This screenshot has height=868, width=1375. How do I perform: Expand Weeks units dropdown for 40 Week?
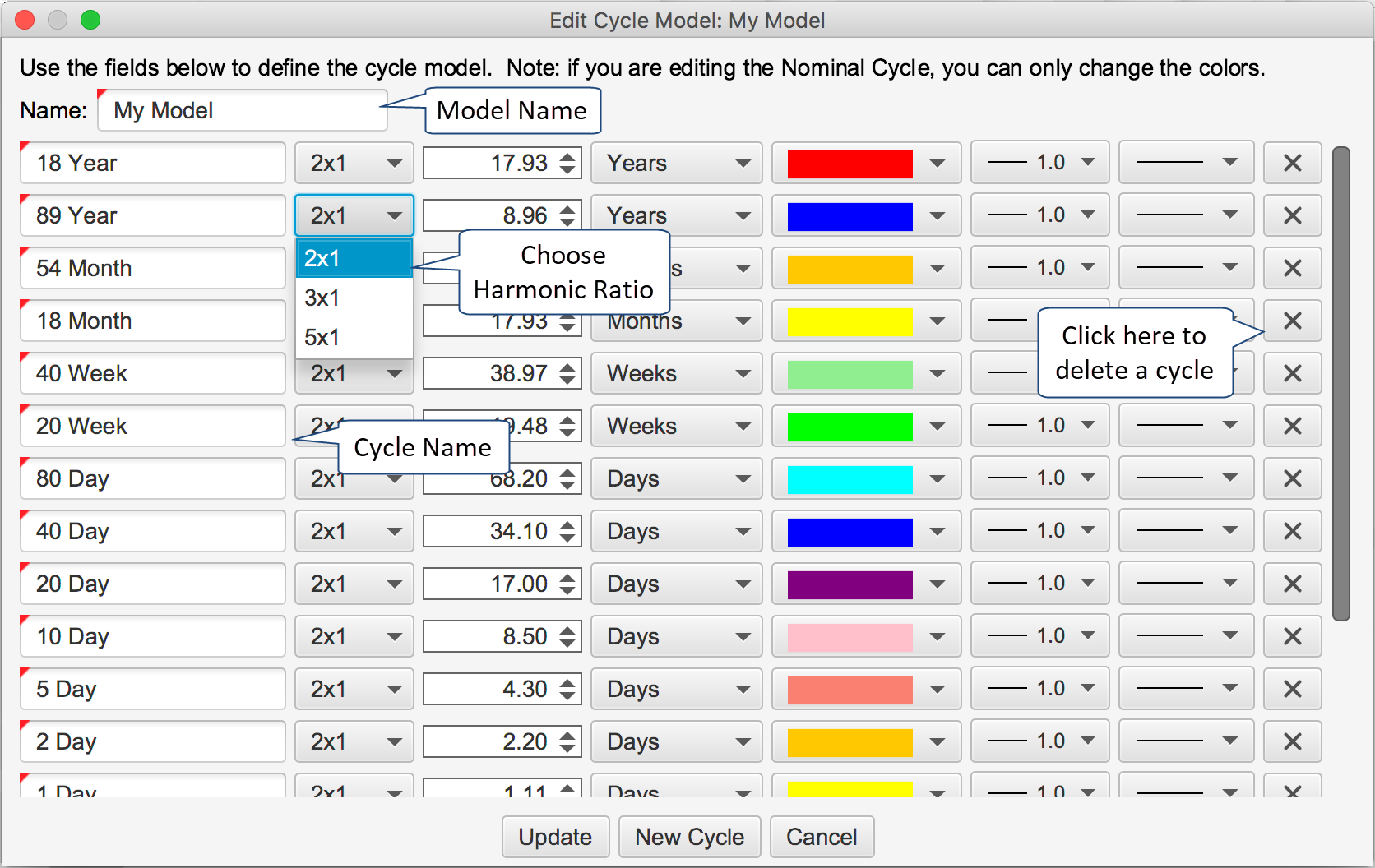pos(677,373)
